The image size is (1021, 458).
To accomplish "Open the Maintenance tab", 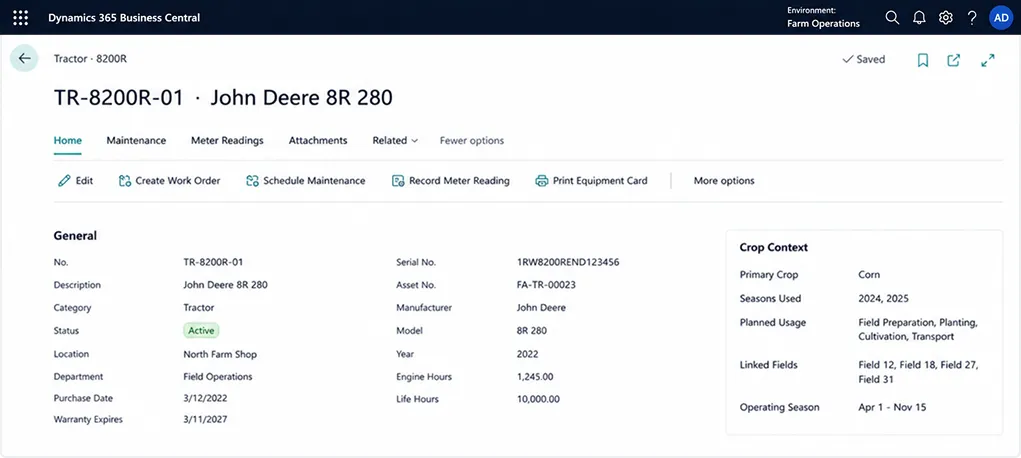I will [x=136, y=140].
